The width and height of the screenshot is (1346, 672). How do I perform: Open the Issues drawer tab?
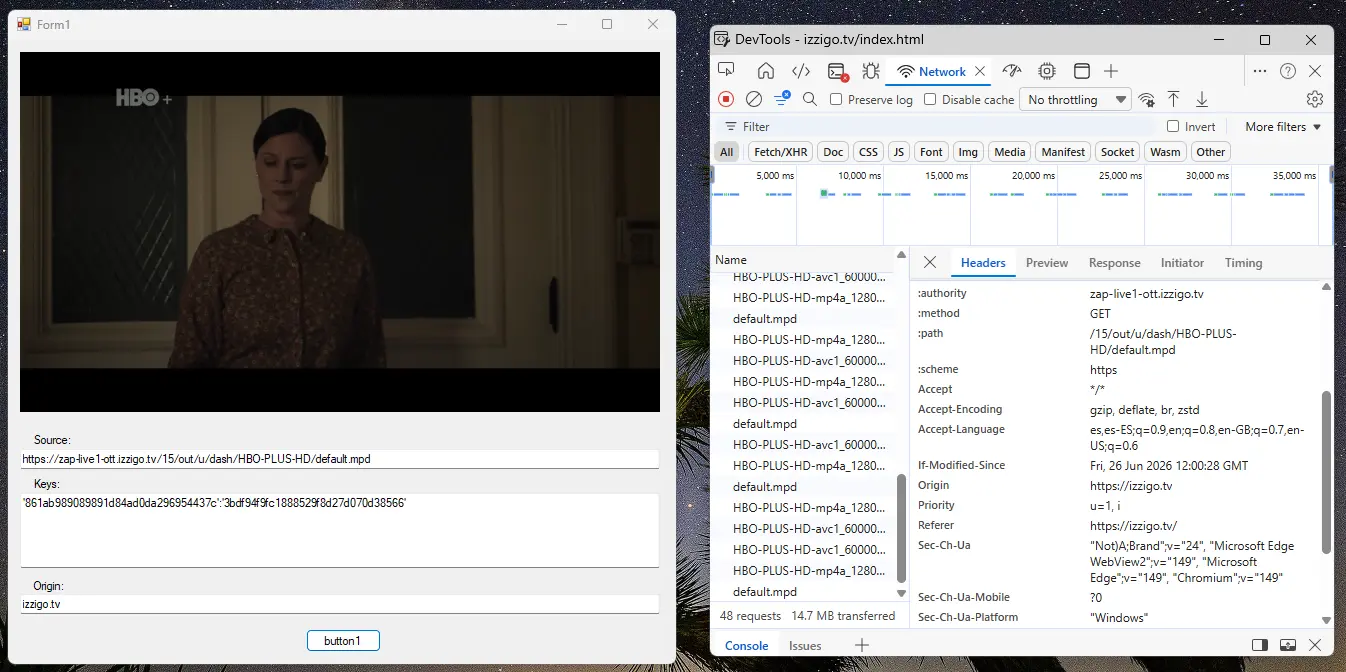tap(805, 645)
